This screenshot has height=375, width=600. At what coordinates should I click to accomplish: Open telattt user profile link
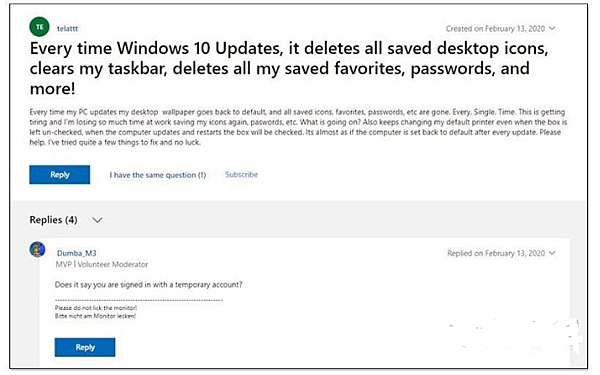(67, 28)
